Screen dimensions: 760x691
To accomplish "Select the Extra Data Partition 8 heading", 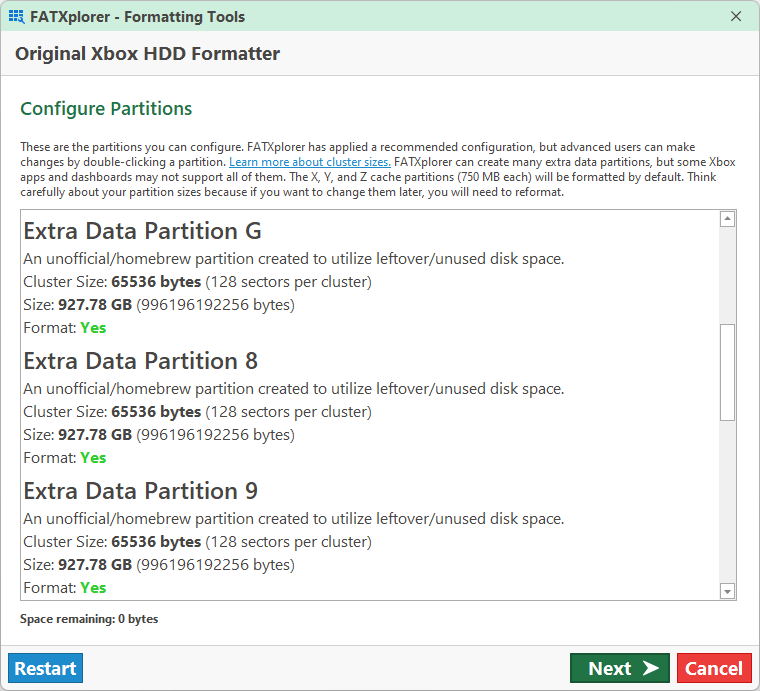I will (x=141, y=361).
